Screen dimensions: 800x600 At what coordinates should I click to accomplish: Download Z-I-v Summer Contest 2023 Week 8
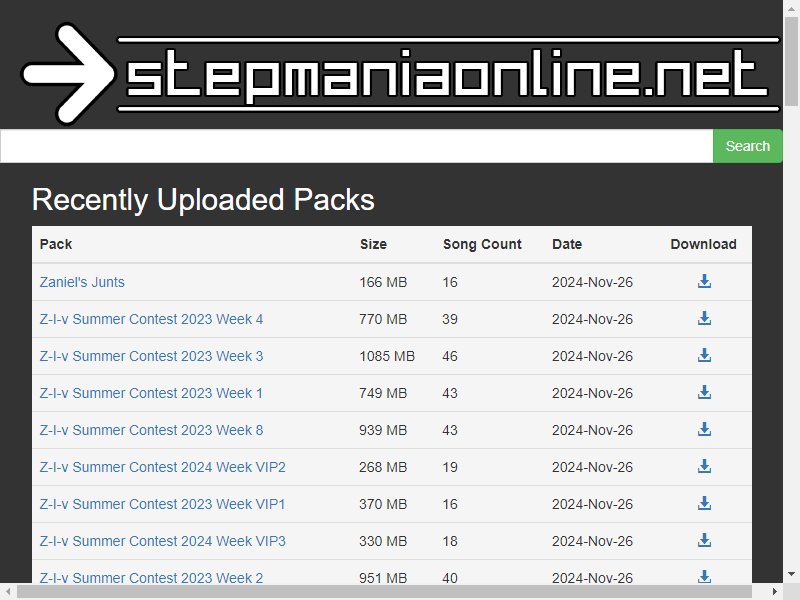click(x=704, y=429)
